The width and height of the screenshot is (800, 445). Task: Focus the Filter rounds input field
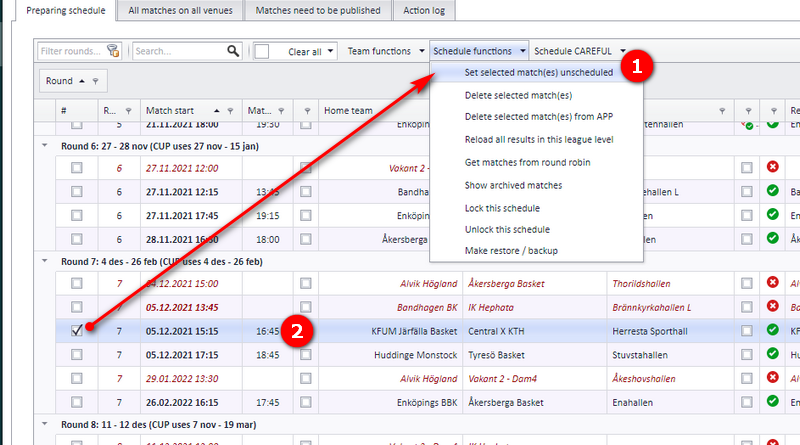(x=72, y=51)
